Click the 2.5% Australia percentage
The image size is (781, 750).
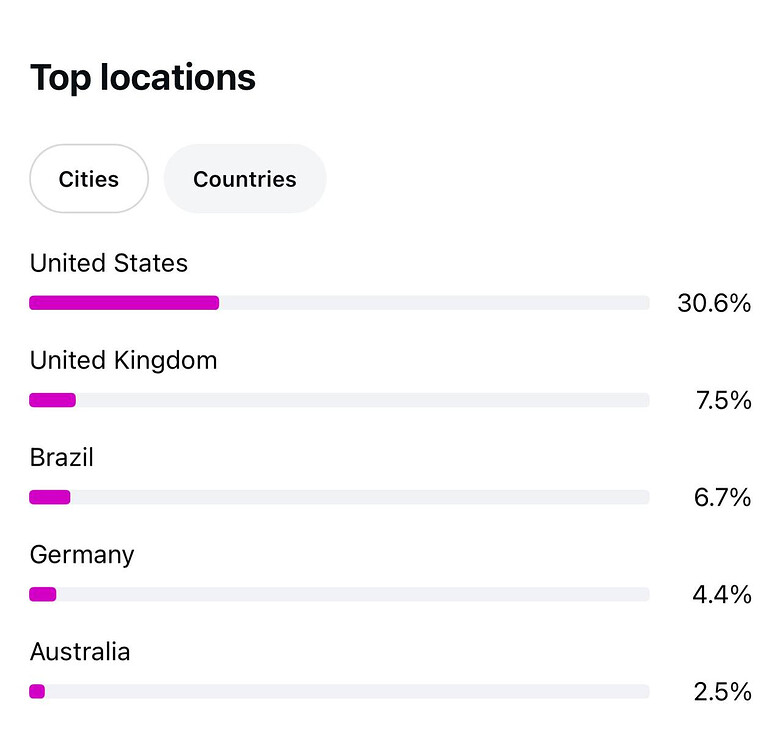(722, 691)
